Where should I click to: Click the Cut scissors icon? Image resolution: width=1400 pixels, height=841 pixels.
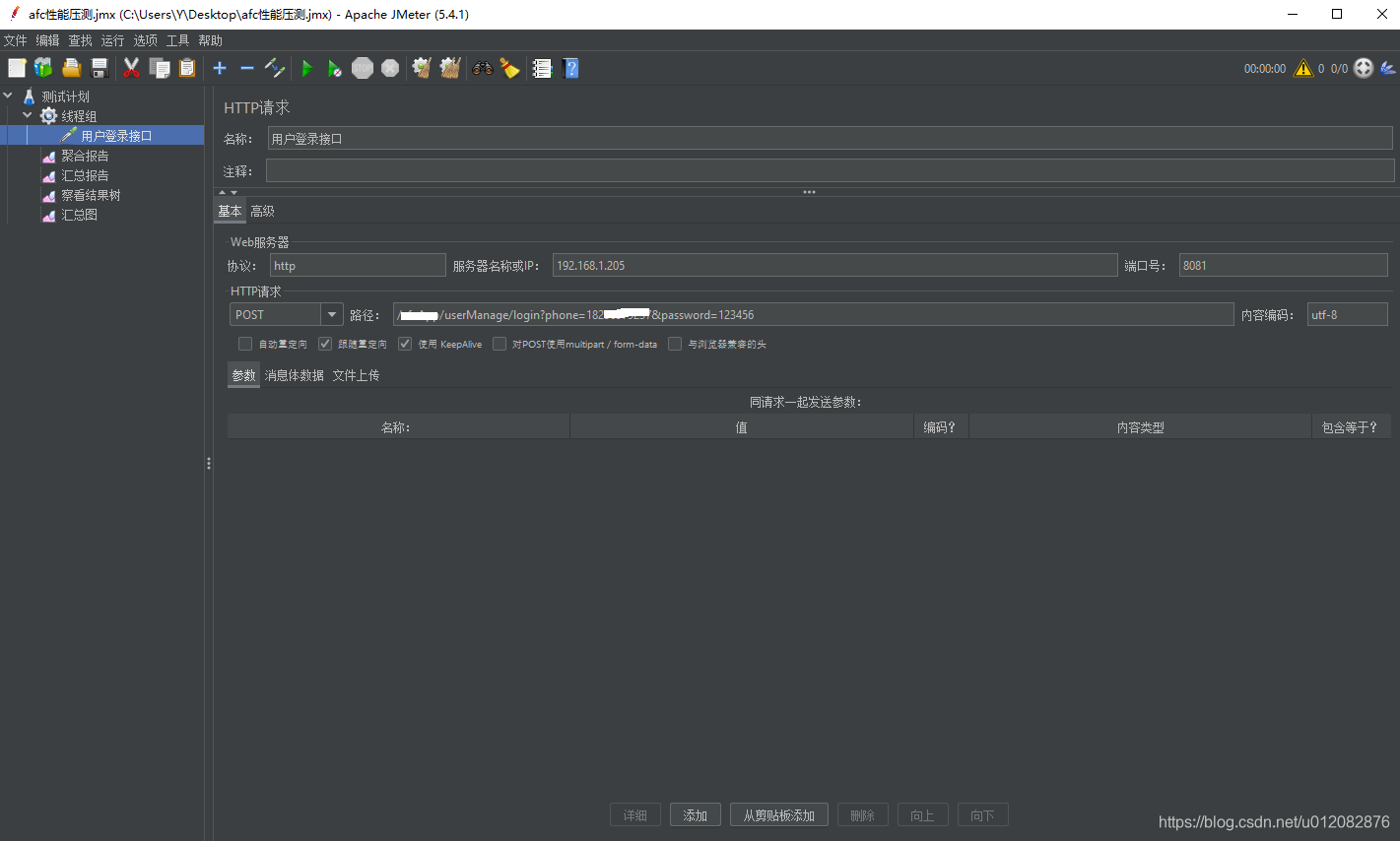(x=131, y=68)
